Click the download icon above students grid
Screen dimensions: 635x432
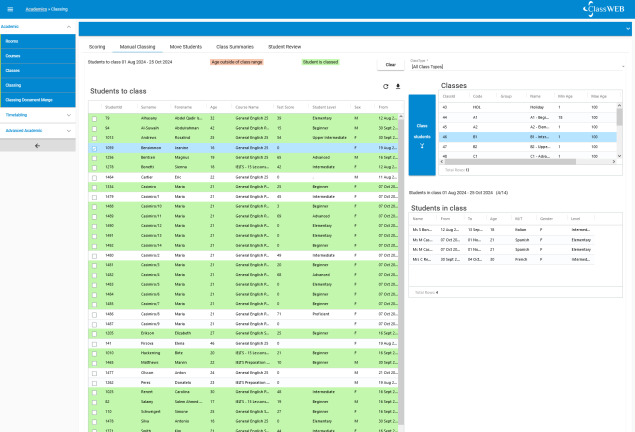[x=398, y=87]
